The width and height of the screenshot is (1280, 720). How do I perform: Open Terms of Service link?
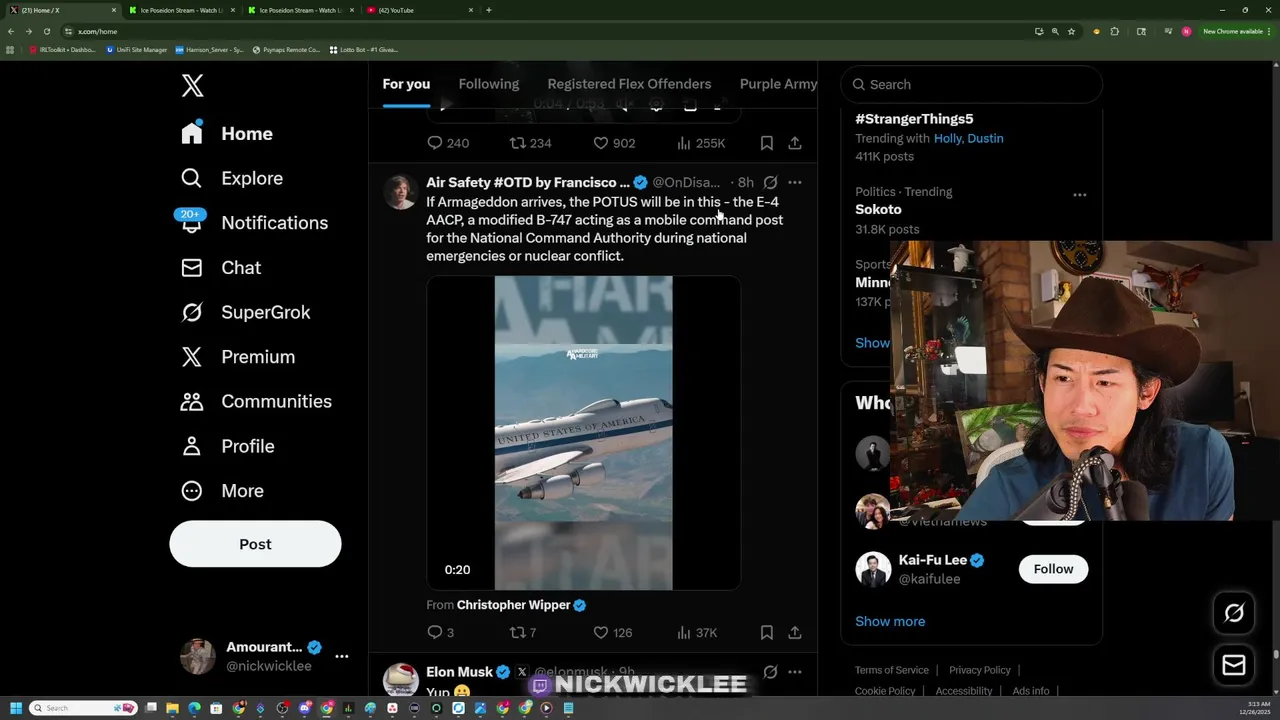(892, 670)
